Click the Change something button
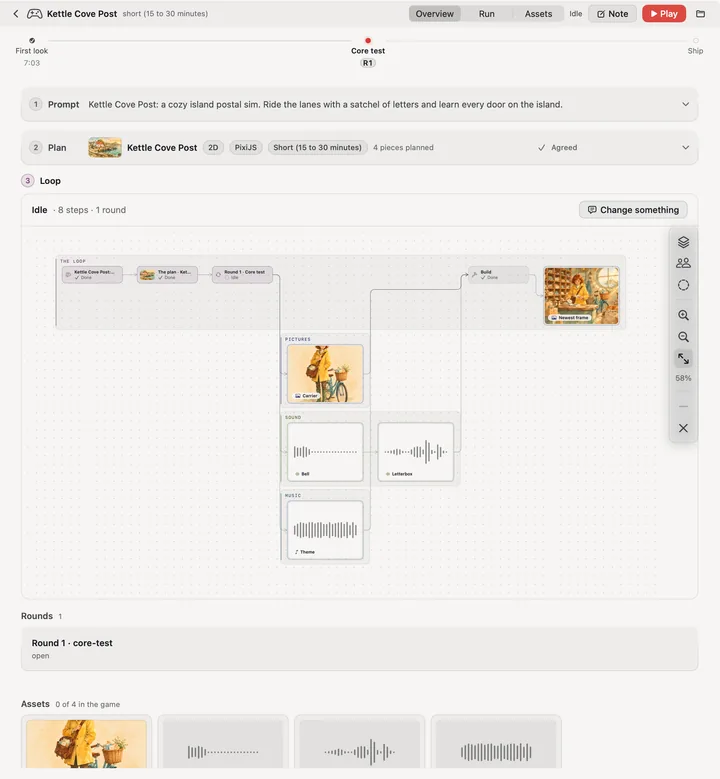Image resolution: width=720 pixels, height=779 pixels. pos(633,210)
